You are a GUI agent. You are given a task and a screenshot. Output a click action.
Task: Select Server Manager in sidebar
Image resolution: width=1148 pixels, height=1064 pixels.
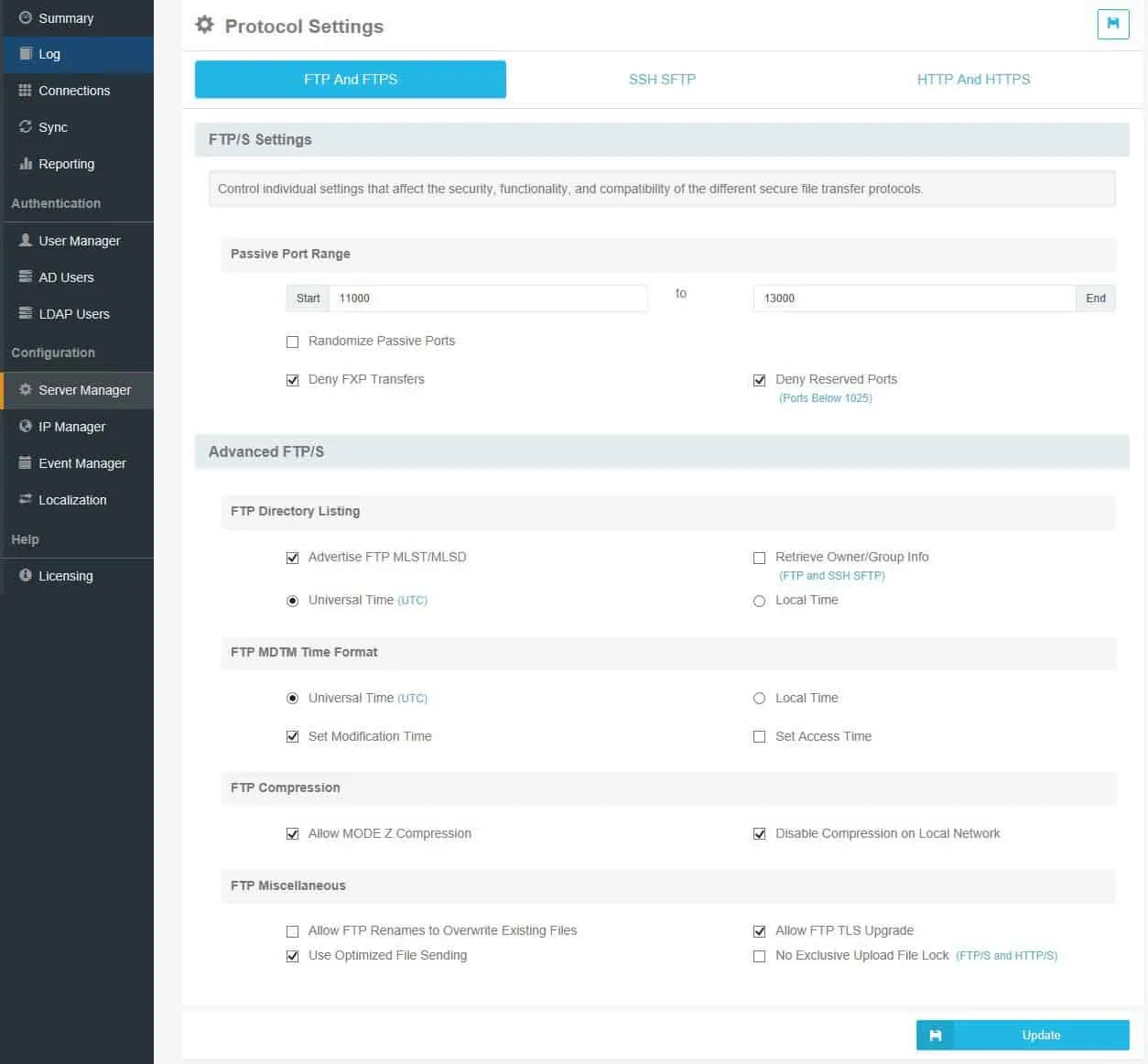pyautogui.click(x=77, y=390)
